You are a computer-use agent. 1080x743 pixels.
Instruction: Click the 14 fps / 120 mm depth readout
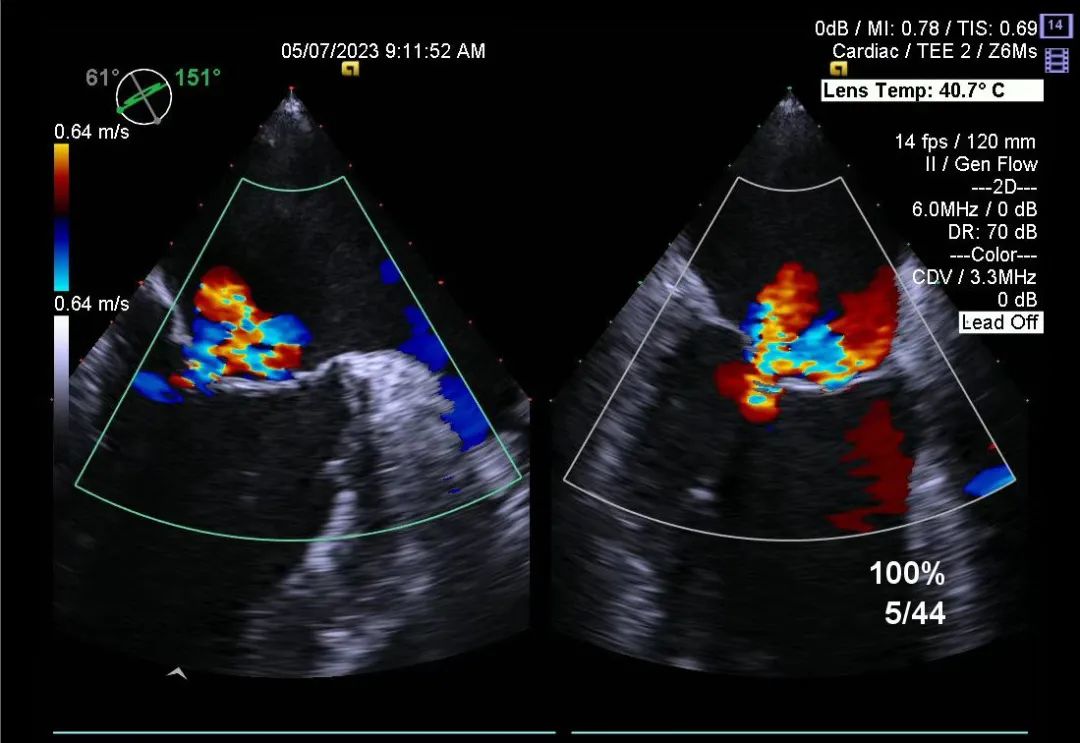965,141
